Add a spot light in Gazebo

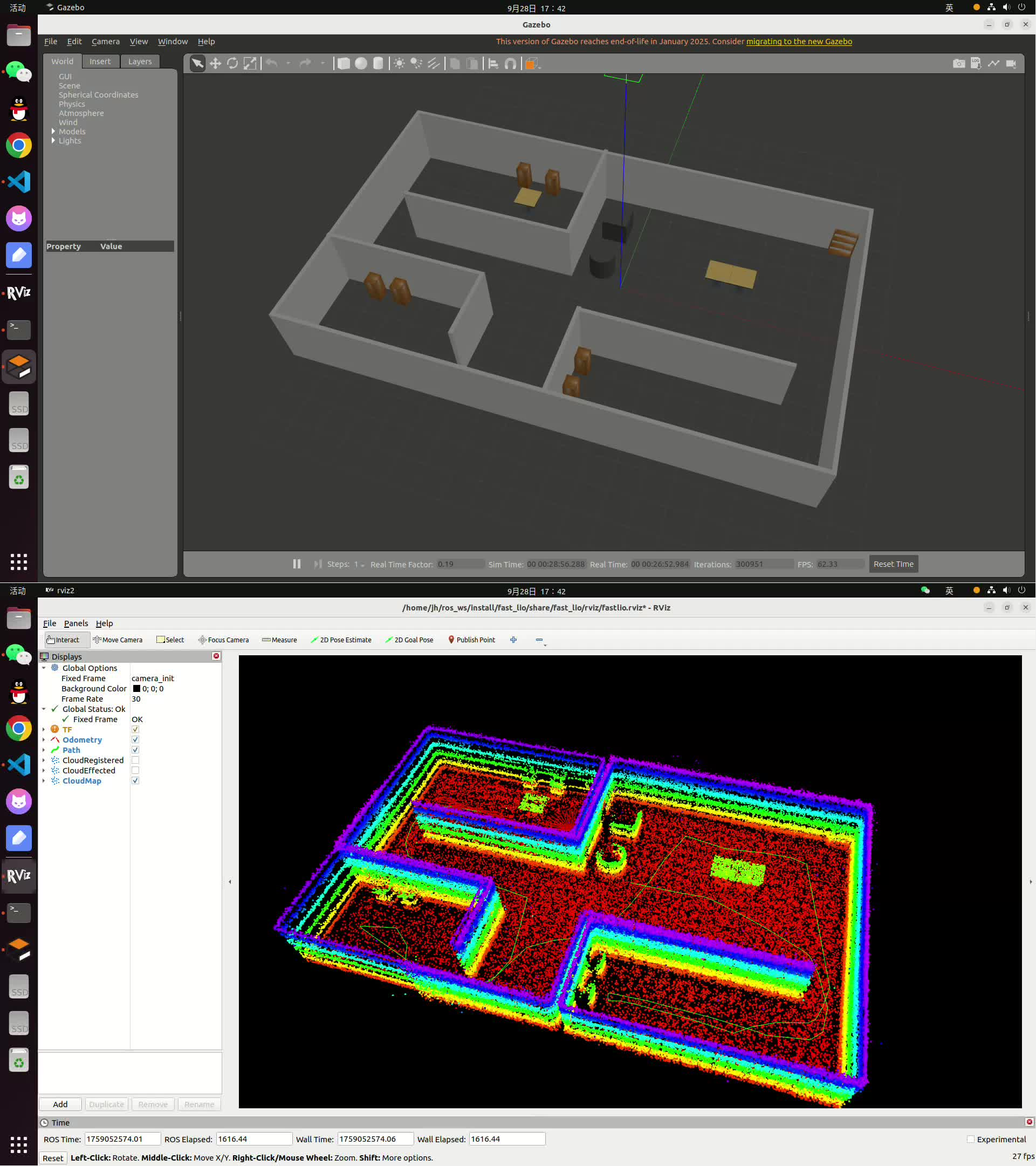tap(416, 63)
